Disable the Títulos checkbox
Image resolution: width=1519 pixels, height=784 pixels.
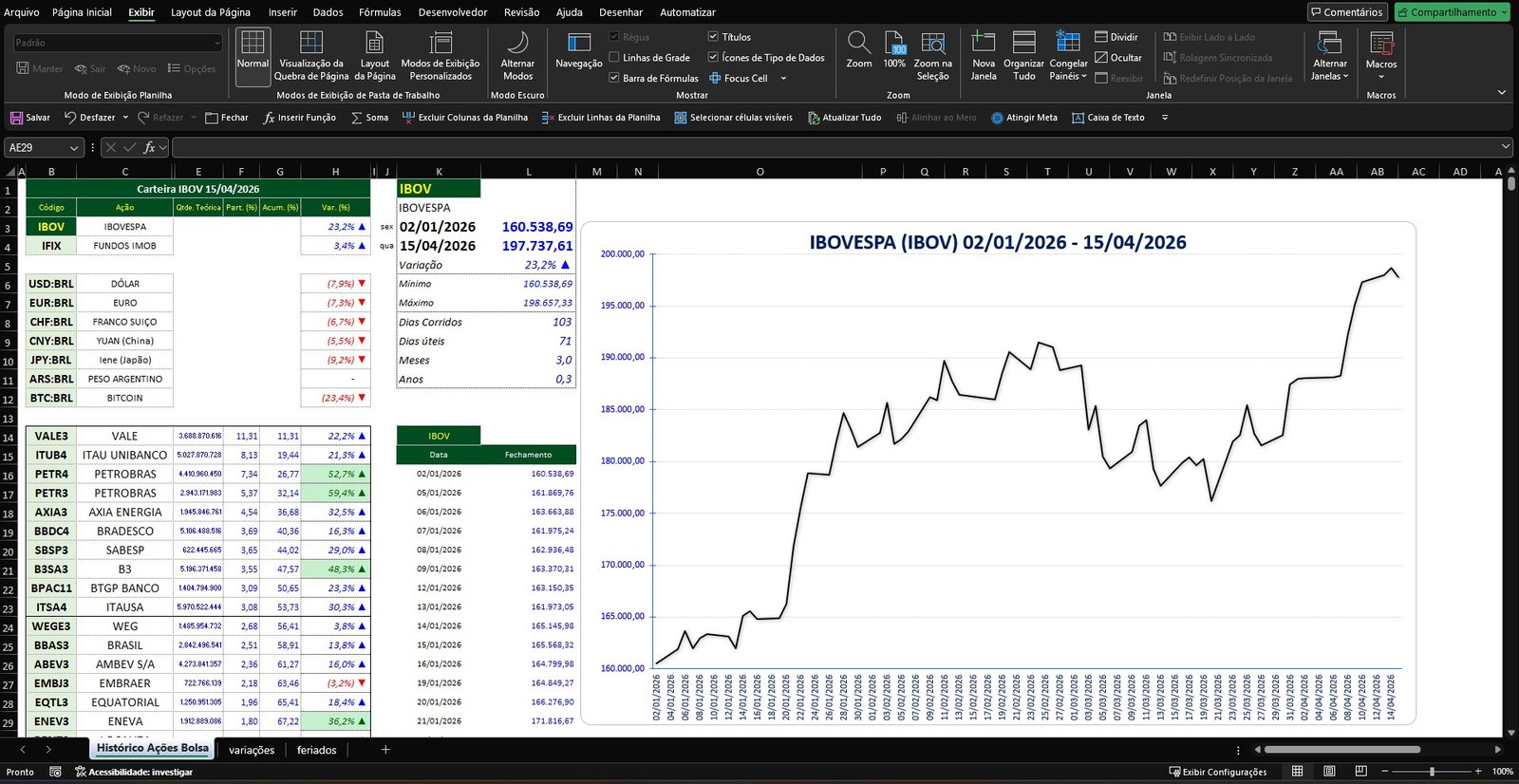(x=713, y=37)
